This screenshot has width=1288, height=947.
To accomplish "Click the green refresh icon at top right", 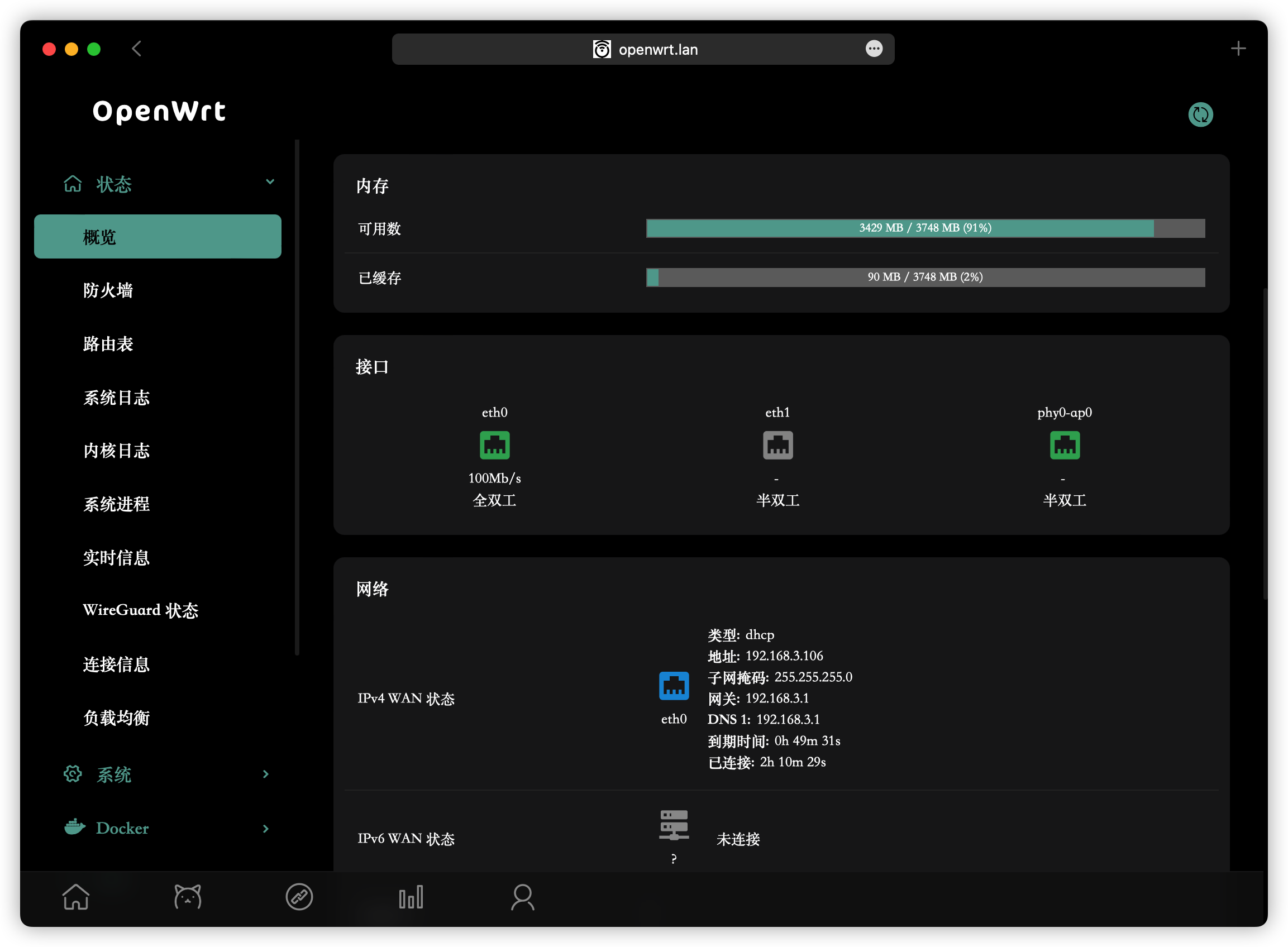I will click(x=1200, y=114).
